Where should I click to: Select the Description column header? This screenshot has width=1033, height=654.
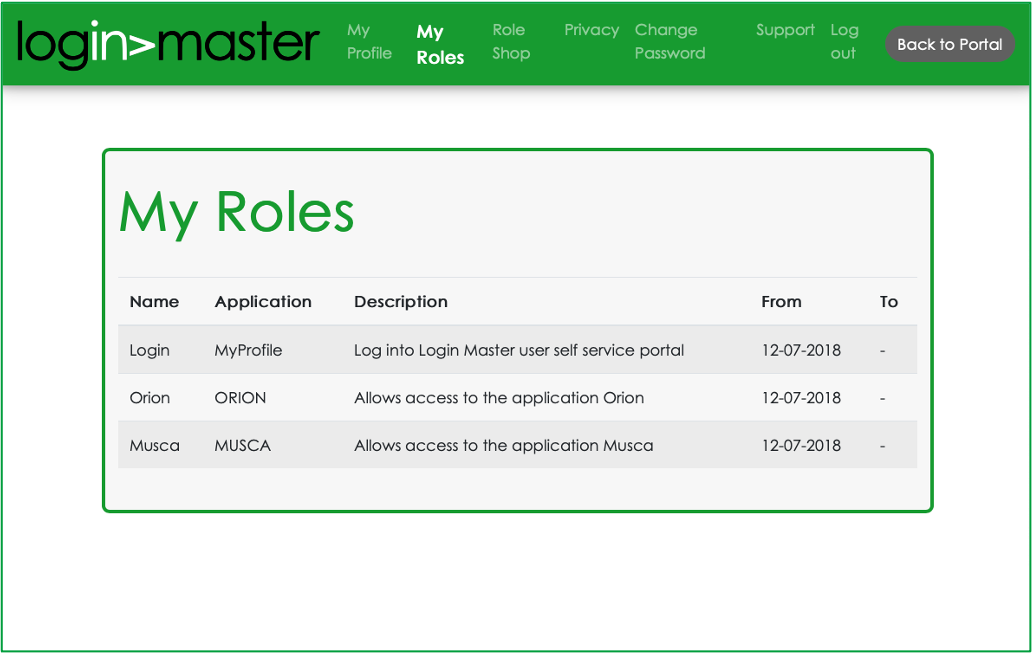pyautogui.click(x=400, y=301)
